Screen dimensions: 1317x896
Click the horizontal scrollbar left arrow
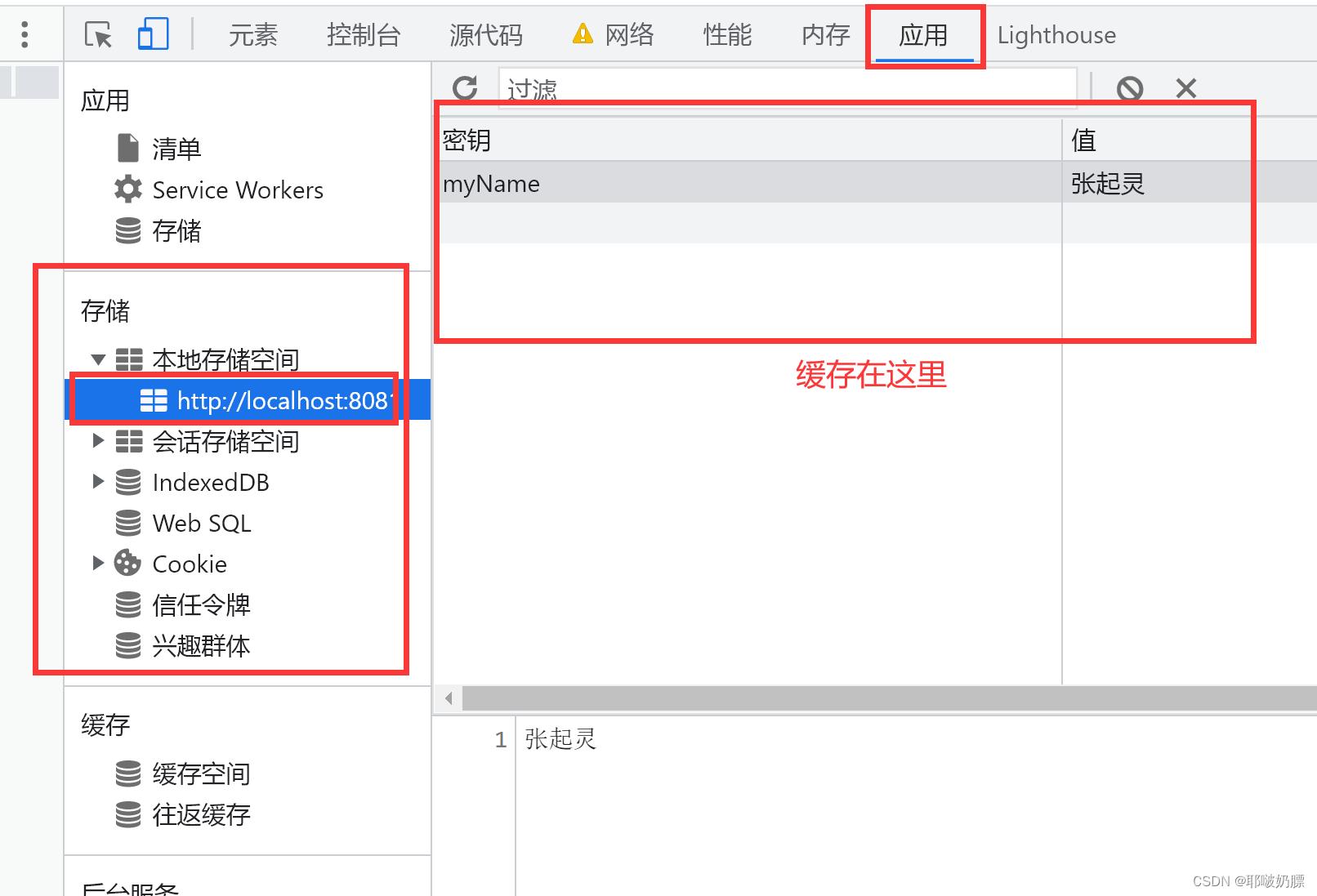pos(449,698)
